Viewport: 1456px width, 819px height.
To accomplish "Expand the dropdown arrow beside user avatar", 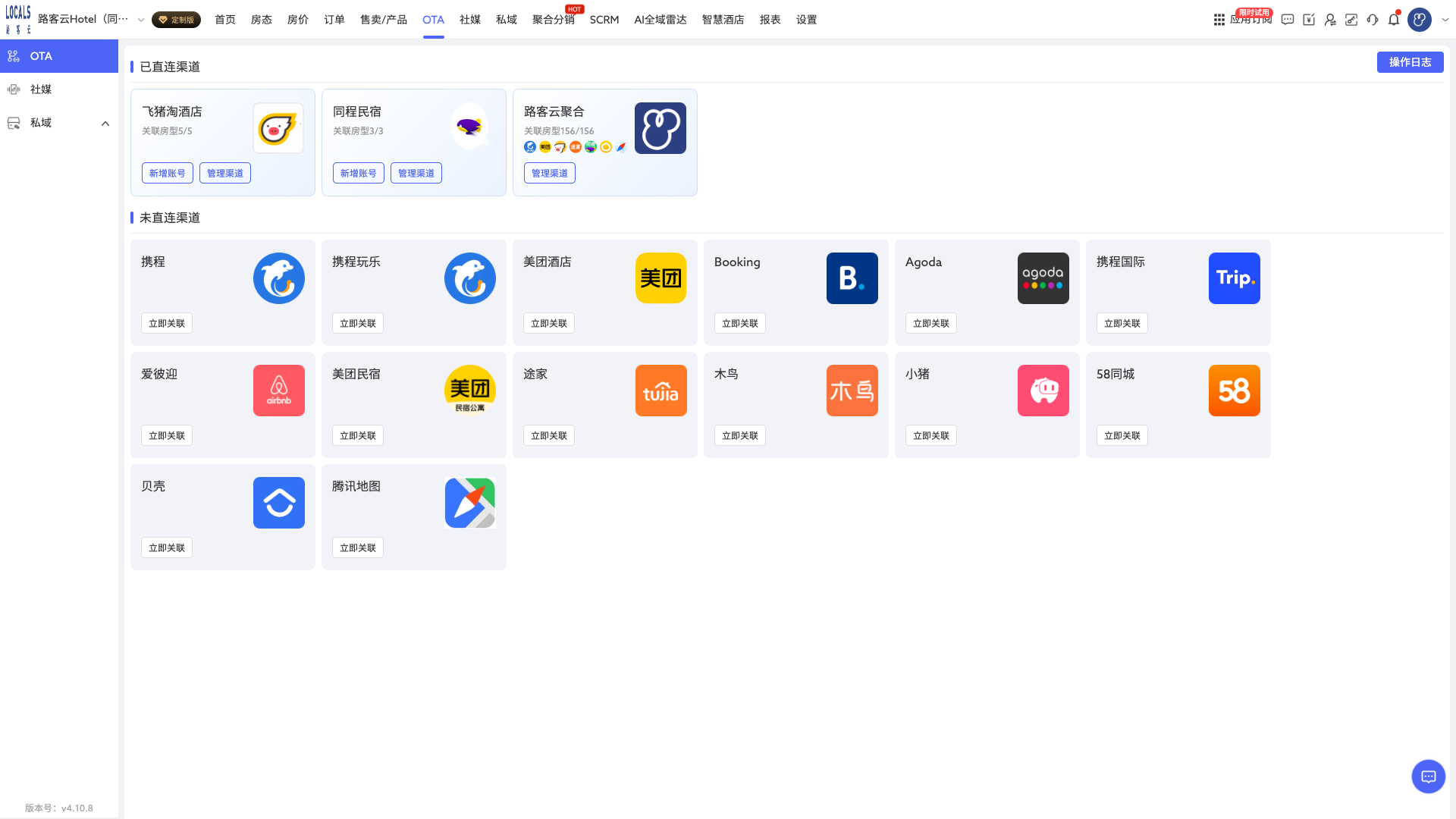I will 1445,20.
